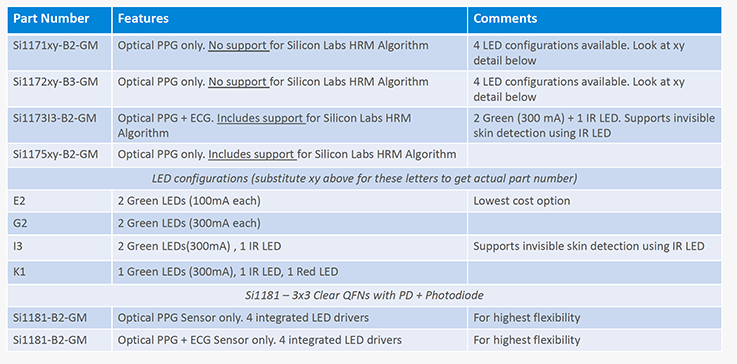Click underlined 'Includes support' in Si1175 row
Image resolution: width=737 pixels, height=364 pixels.
[x=252, y=154]
